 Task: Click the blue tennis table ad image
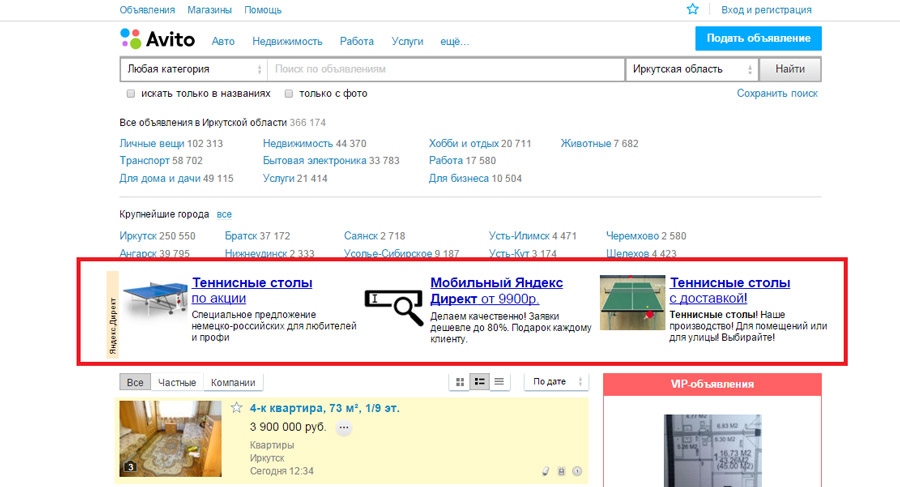click(156, 297)
